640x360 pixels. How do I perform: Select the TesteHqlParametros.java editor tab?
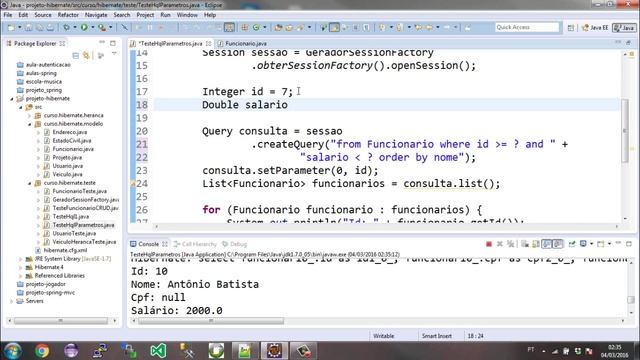(x=170, y=43)
